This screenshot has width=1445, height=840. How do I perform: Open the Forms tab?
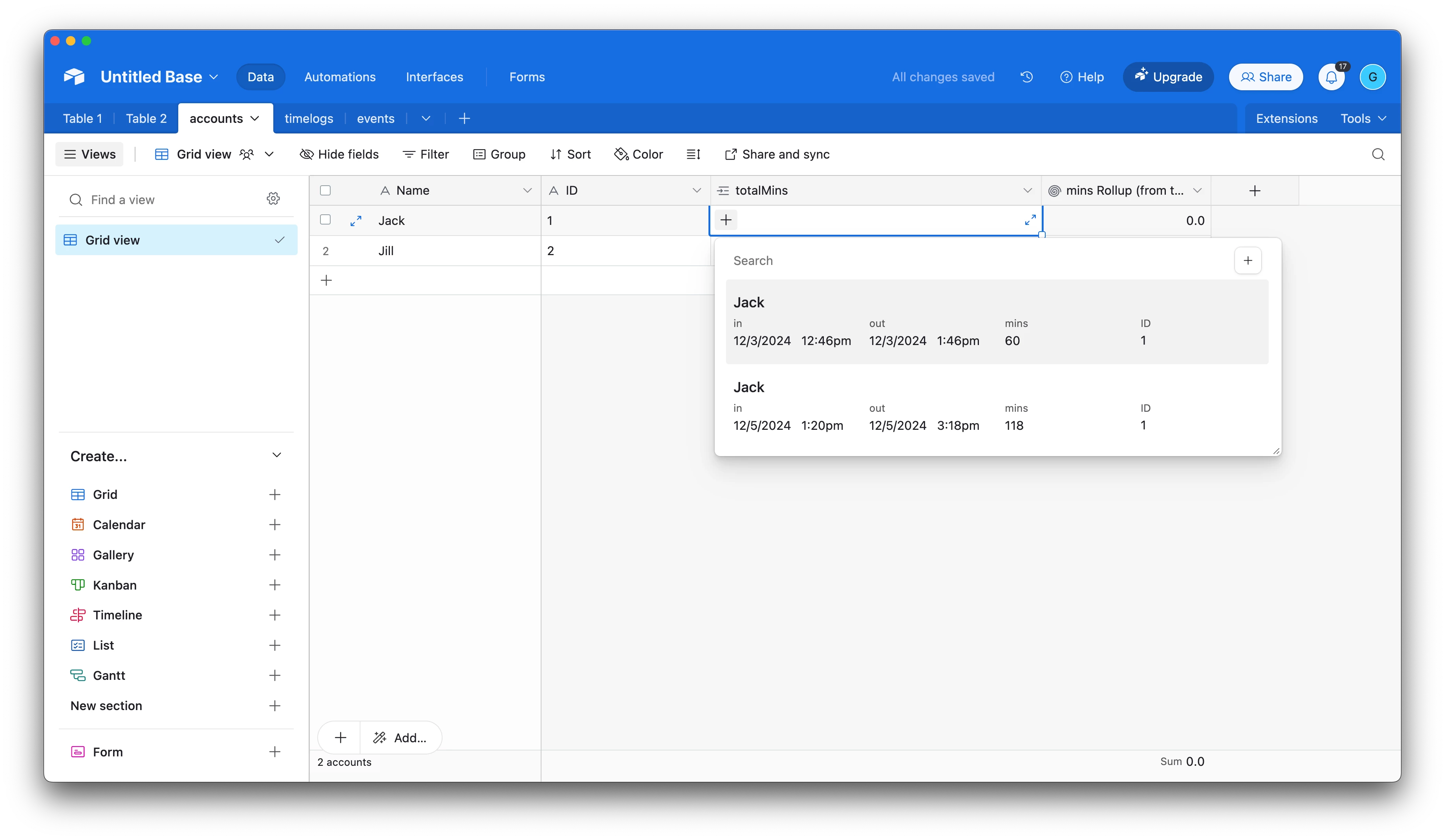pos(527,77)
